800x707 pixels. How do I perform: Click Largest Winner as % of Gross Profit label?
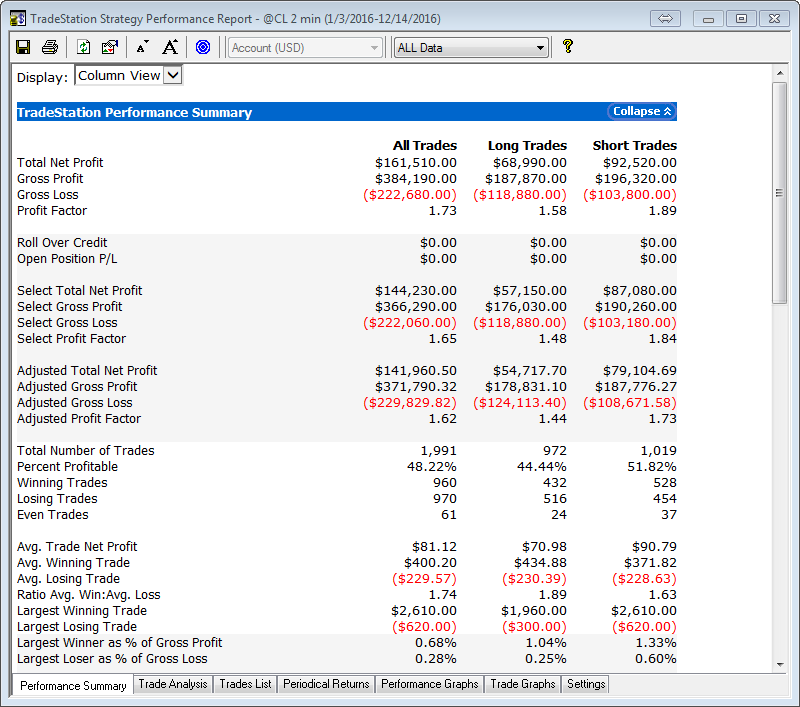click(119, 642)
